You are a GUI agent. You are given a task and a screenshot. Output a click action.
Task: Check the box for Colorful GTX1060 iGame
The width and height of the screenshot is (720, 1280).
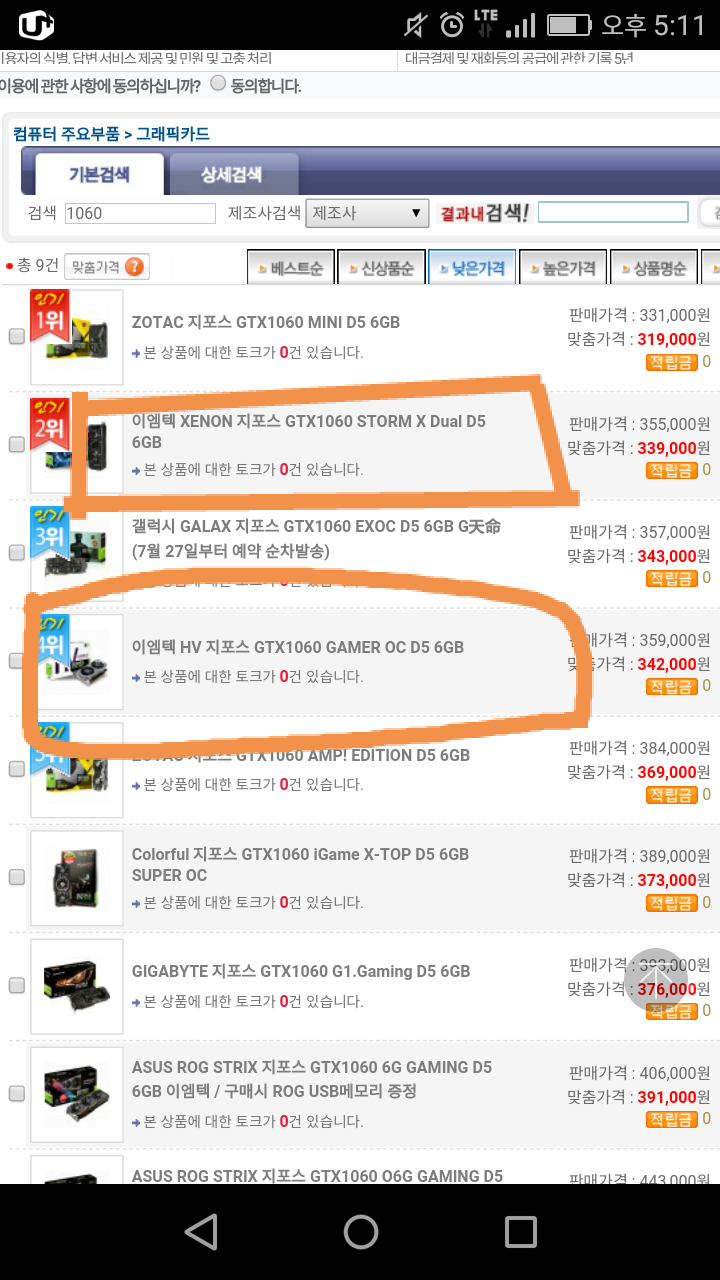(x=17, y=877)
